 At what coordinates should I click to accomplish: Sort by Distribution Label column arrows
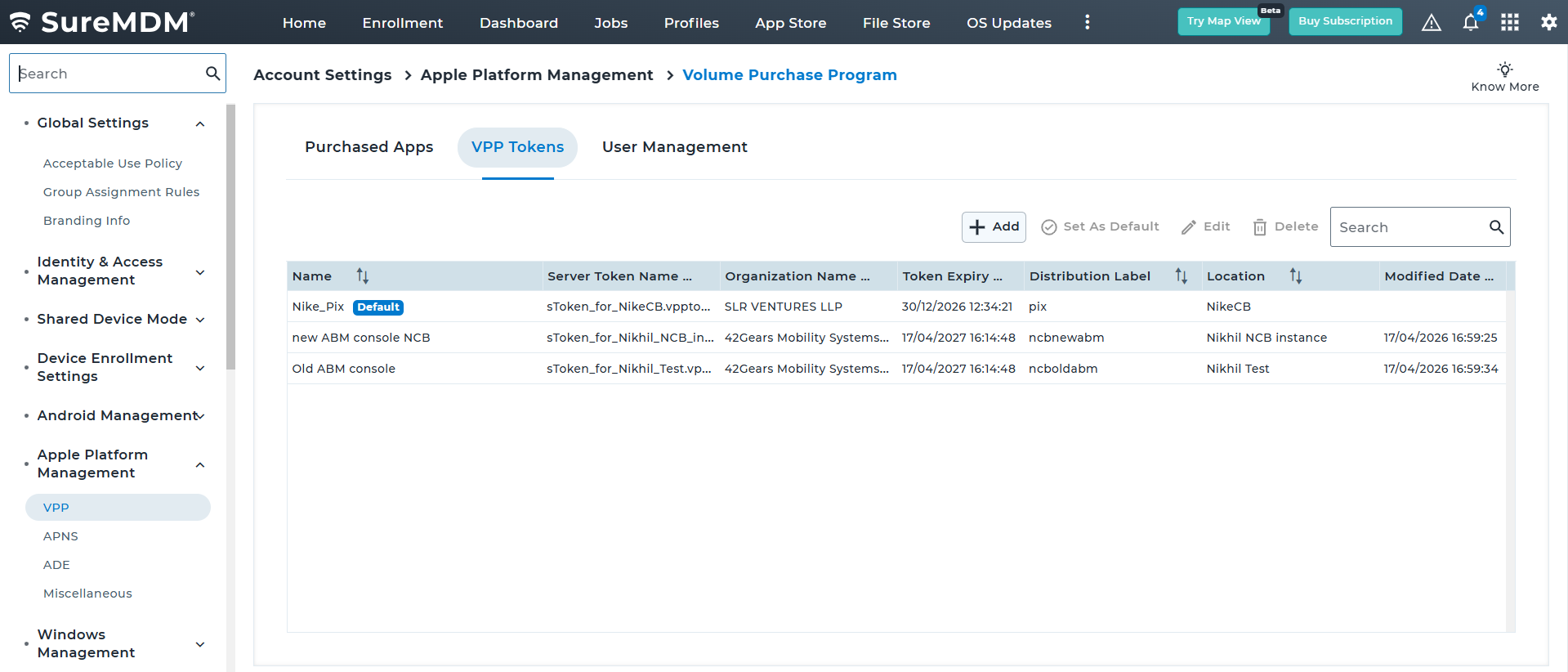(x=1181, y=276)
